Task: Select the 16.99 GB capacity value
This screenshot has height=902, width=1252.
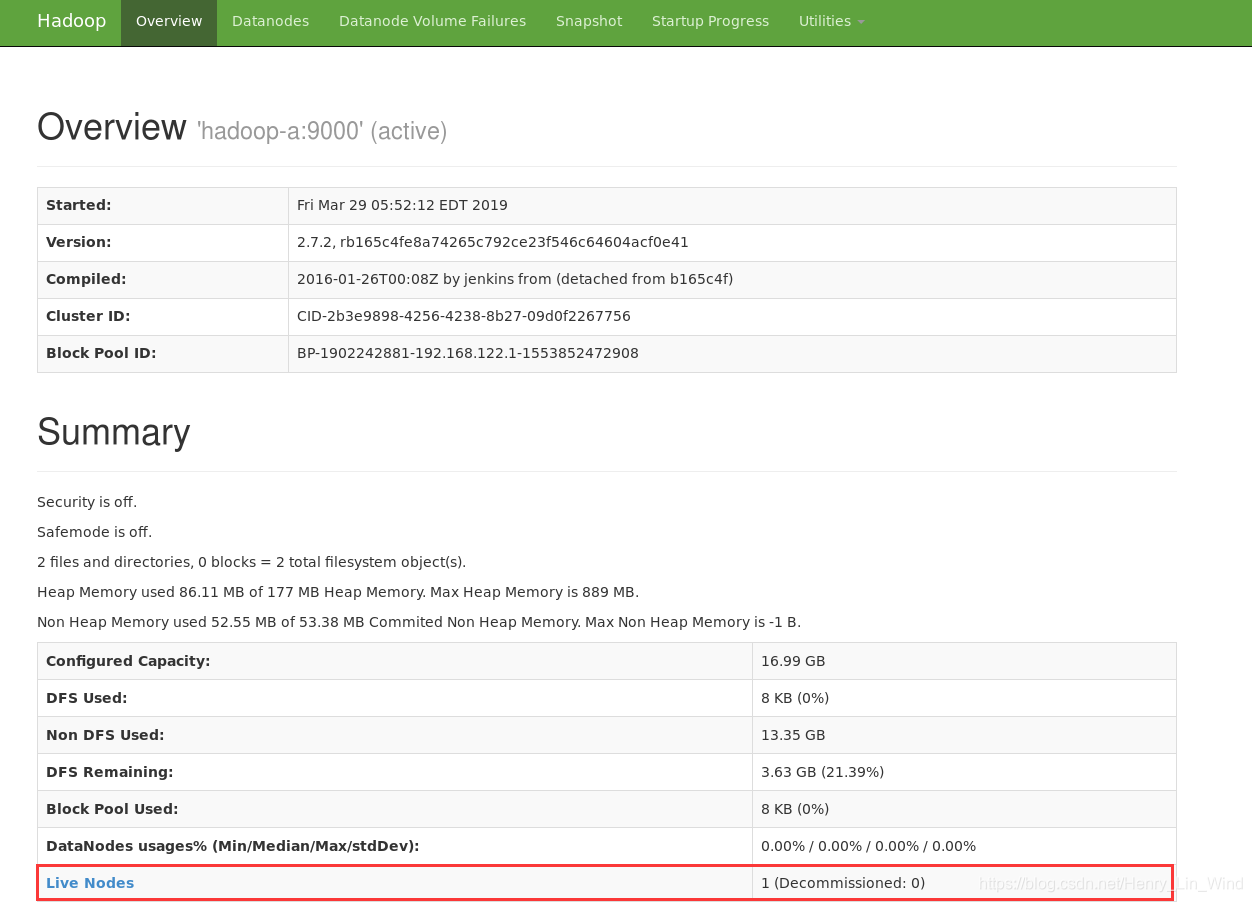Action: point(793,661)
